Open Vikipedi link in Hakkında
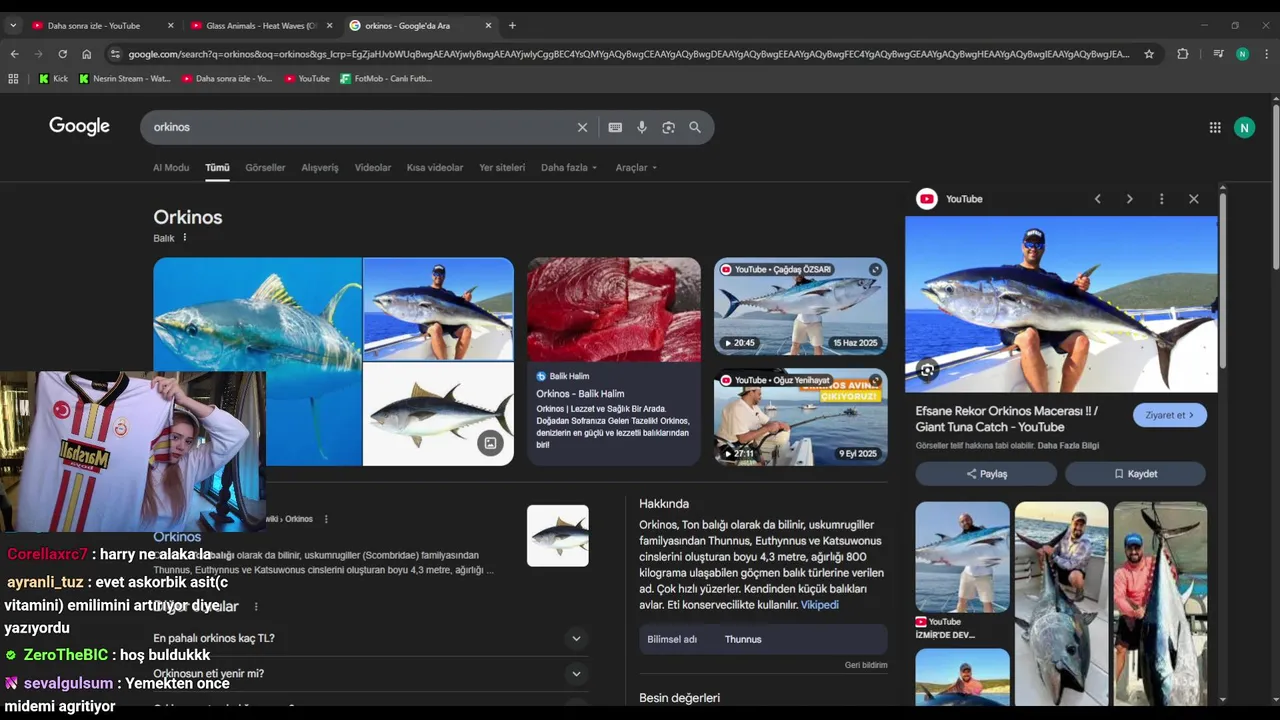Viewport: 1280px width, 720px height. tap(819, 605)
